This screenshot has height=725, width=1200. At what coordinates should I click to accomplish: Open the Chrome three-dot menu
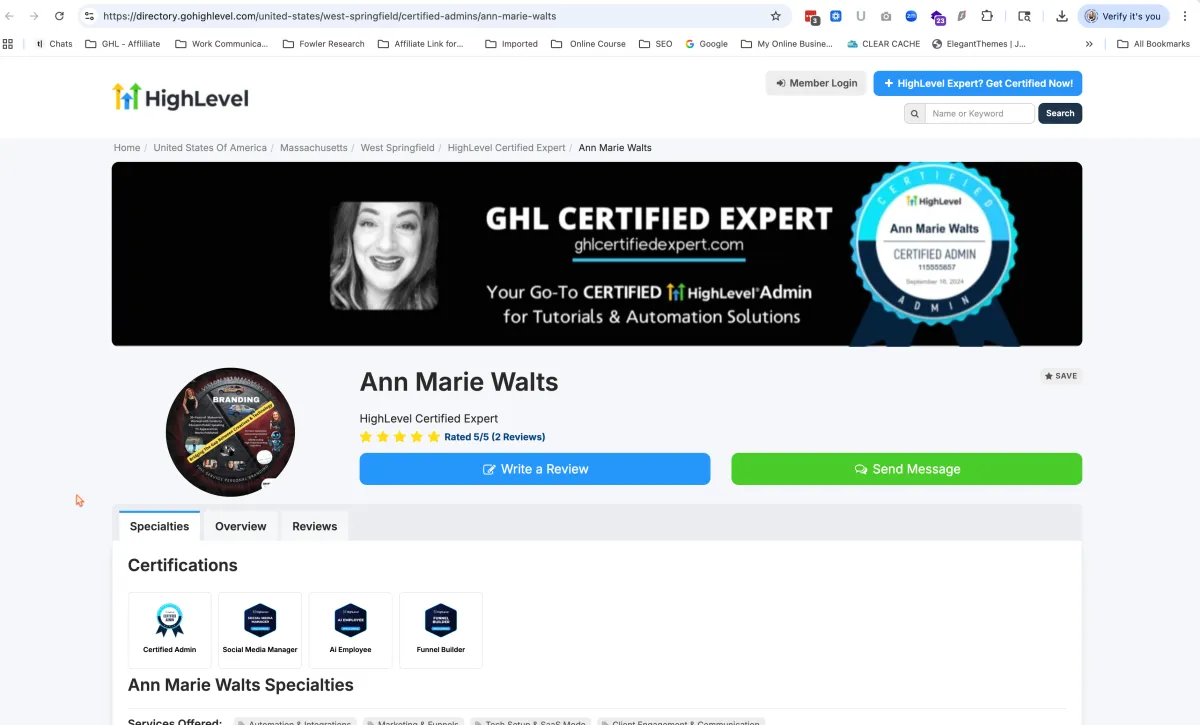tap(1185, 16)
